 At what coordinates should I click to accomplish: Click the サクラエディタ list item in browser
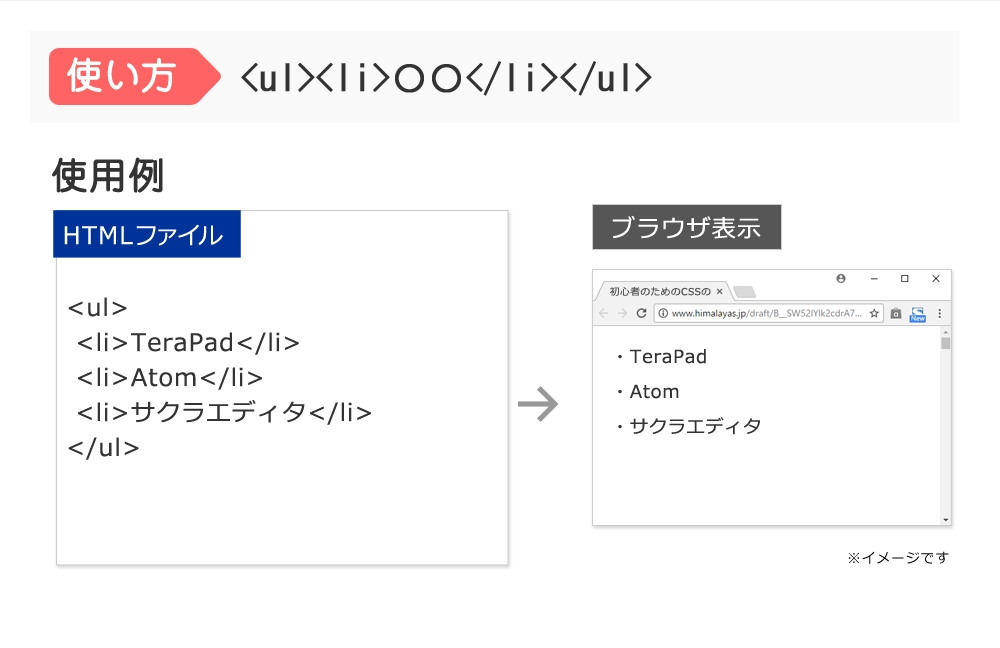coord(689,426)
